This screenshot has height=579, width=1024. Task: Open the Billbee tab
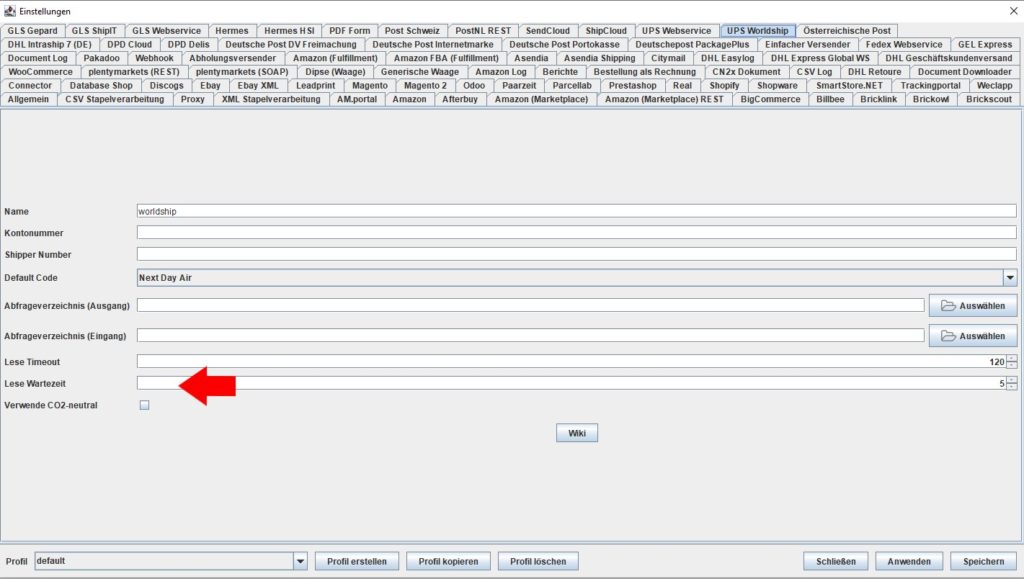click(830, 99)
